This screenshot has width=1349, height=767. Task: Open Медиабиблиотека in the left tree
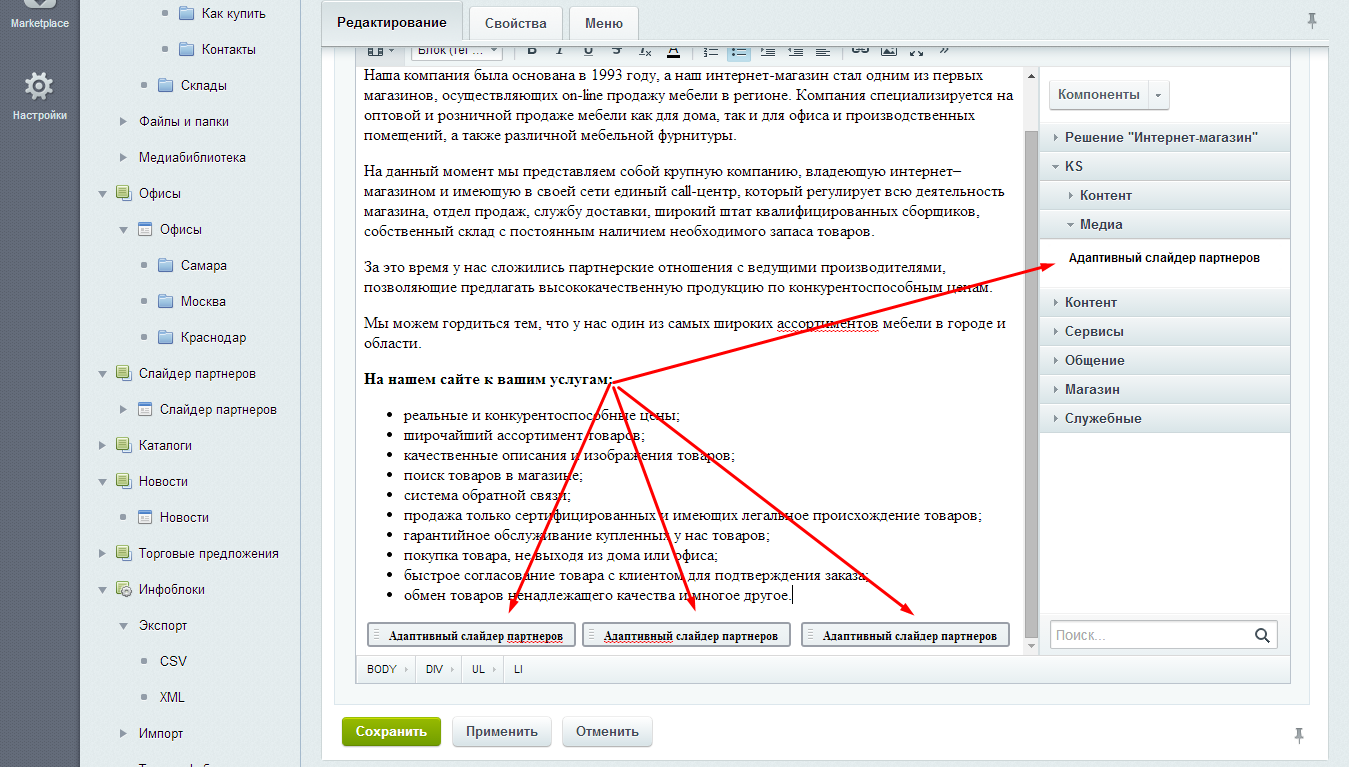[192, 157]
